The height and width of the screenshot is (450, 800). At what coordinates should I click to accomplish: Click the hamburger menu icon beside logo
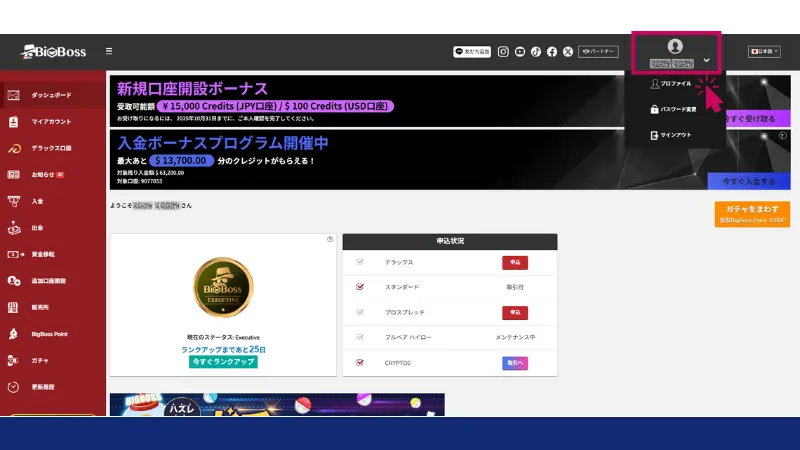tap(109, 51)
